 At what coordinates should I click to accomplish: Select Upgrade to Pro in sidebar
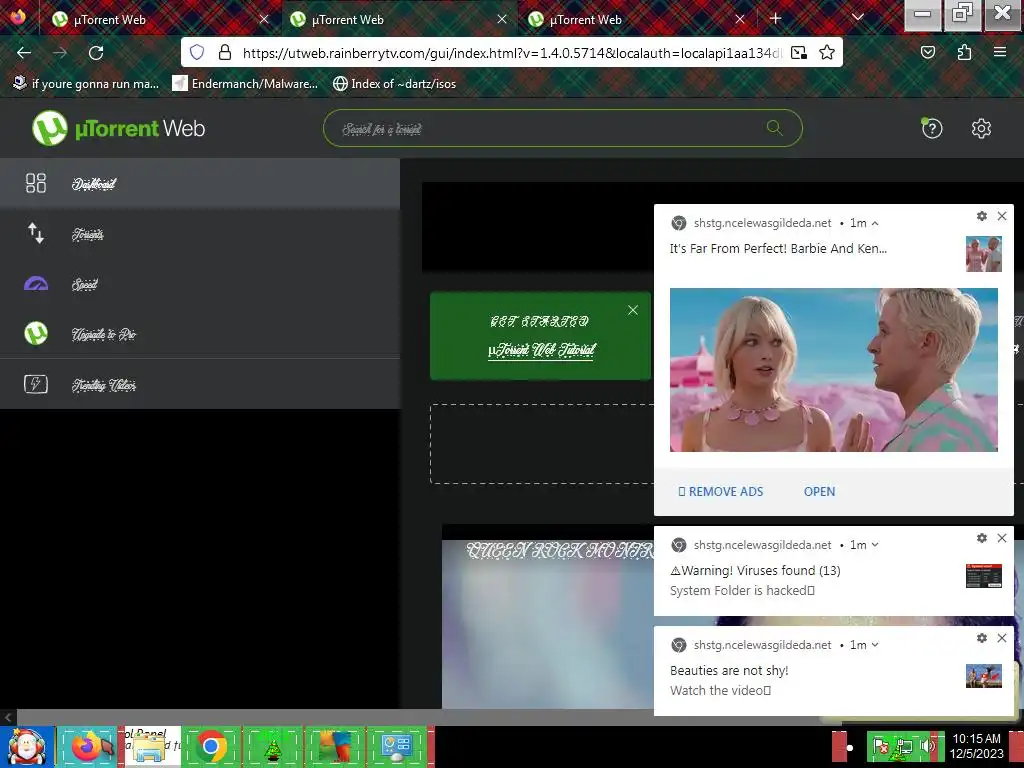(200, 334)
